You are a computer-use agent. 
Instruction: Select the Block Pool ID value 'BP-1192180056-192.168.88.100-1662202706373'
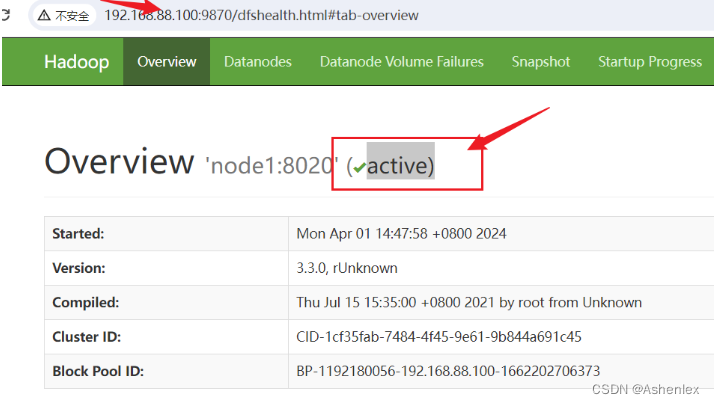448,371
